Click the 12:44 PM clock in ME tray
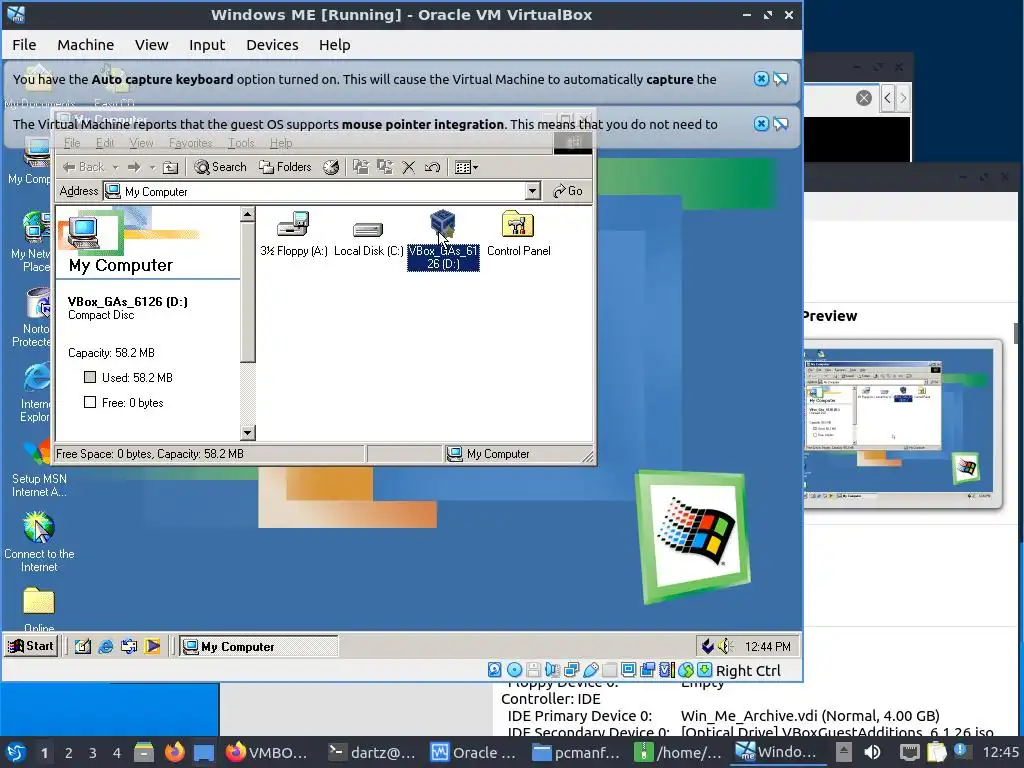The image size is (1024, 768). 768,647
